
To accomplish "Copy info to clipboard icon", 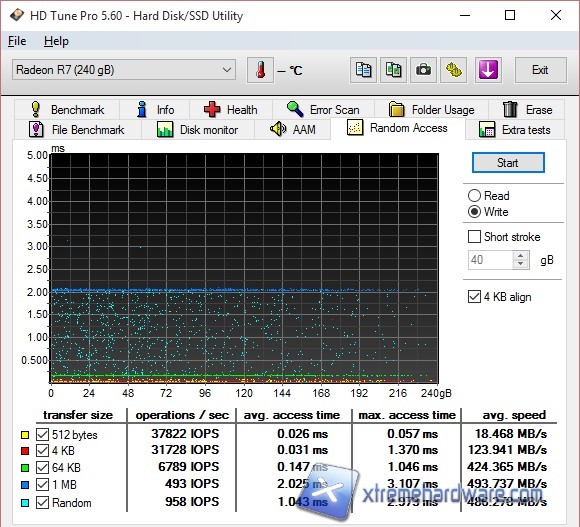I will (x=363, y=70).
